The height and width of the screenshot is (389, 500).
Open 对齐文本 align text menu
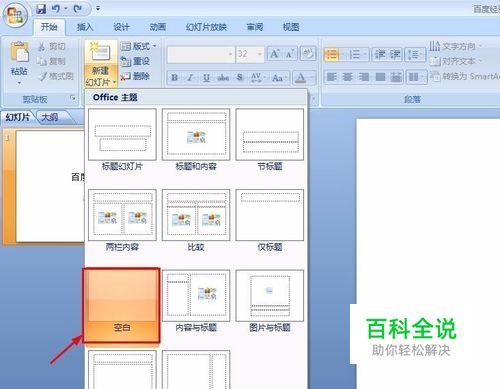coord(456,61)
